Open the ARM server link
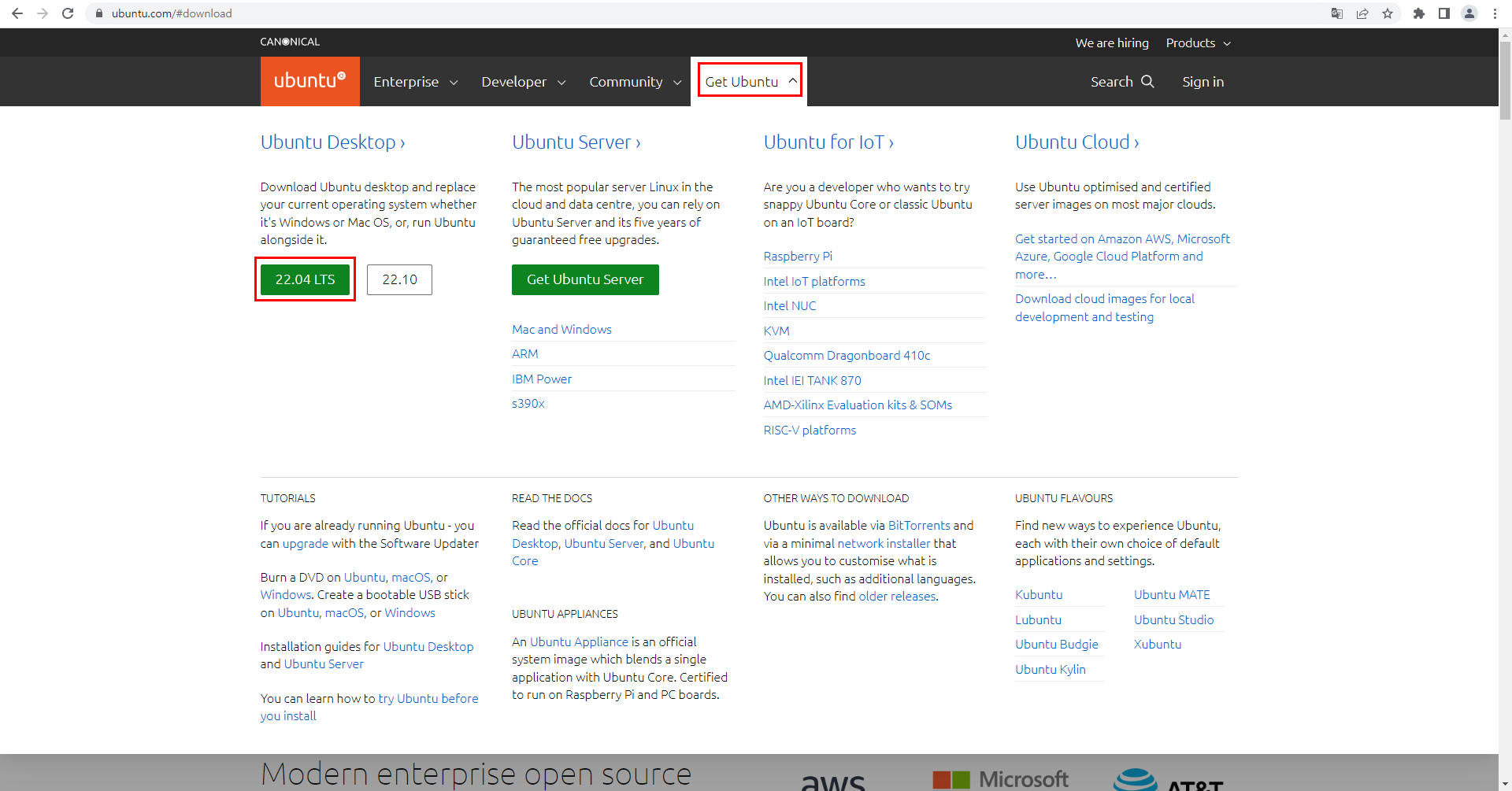1512x791 pixels. [x=525, y=353]
